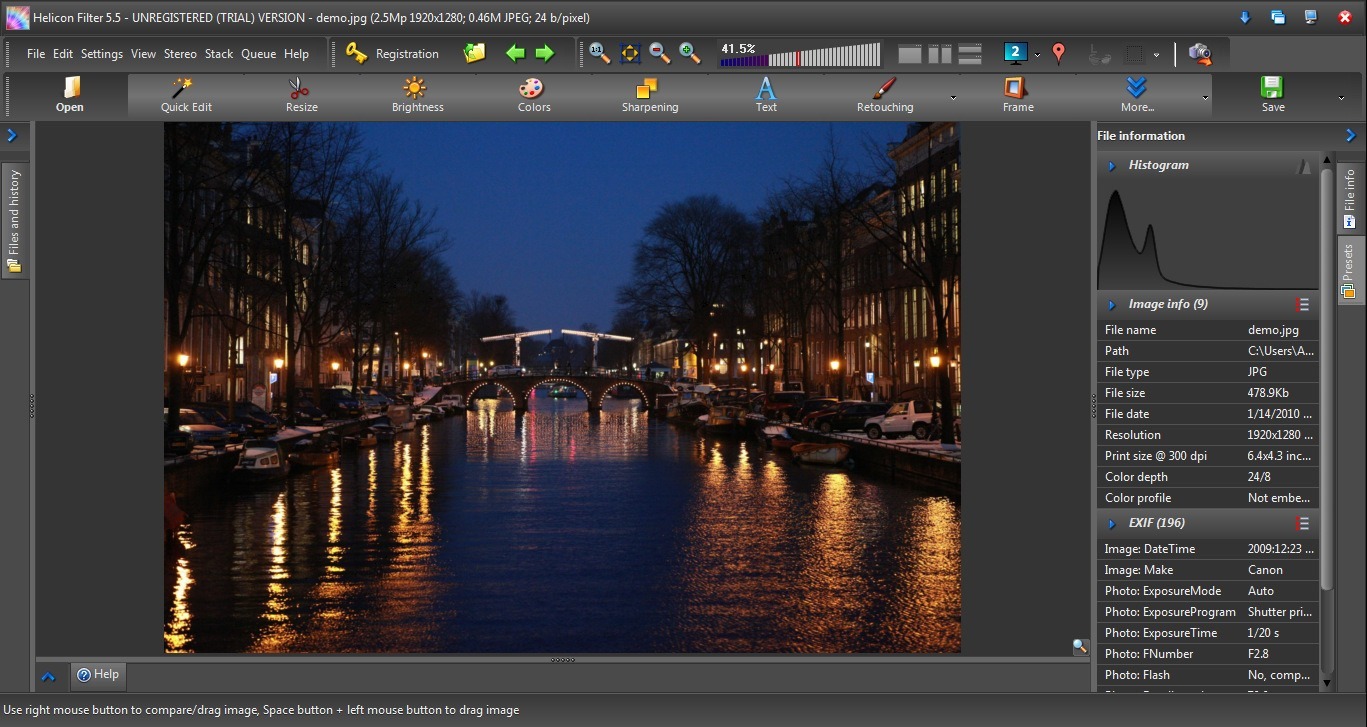Toggle Image info list options icon
Screen dimensions: 1367x727
[1302, 304]
